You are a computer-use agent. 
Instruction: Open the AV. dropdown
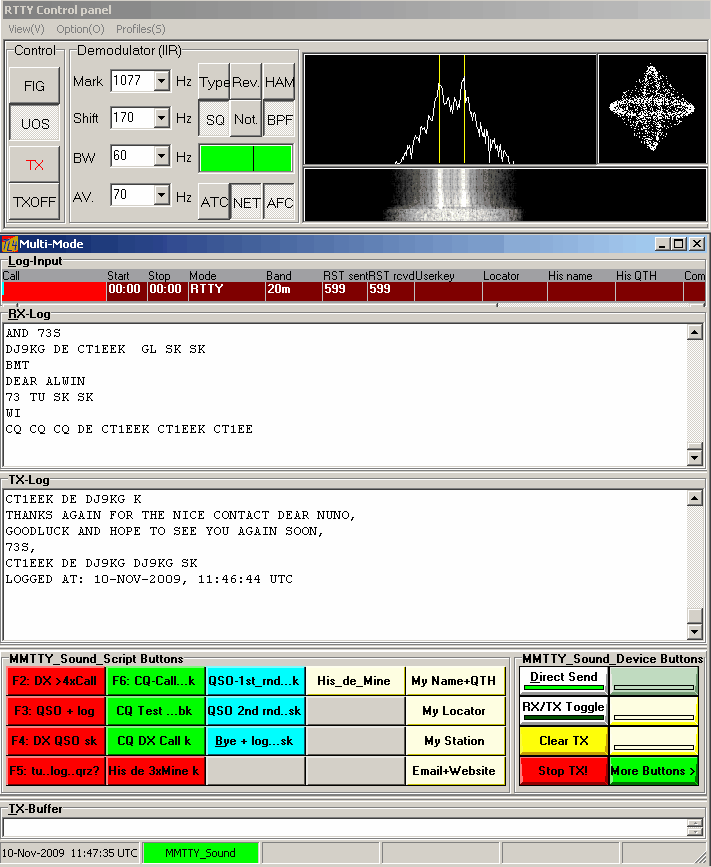[161, 195]
